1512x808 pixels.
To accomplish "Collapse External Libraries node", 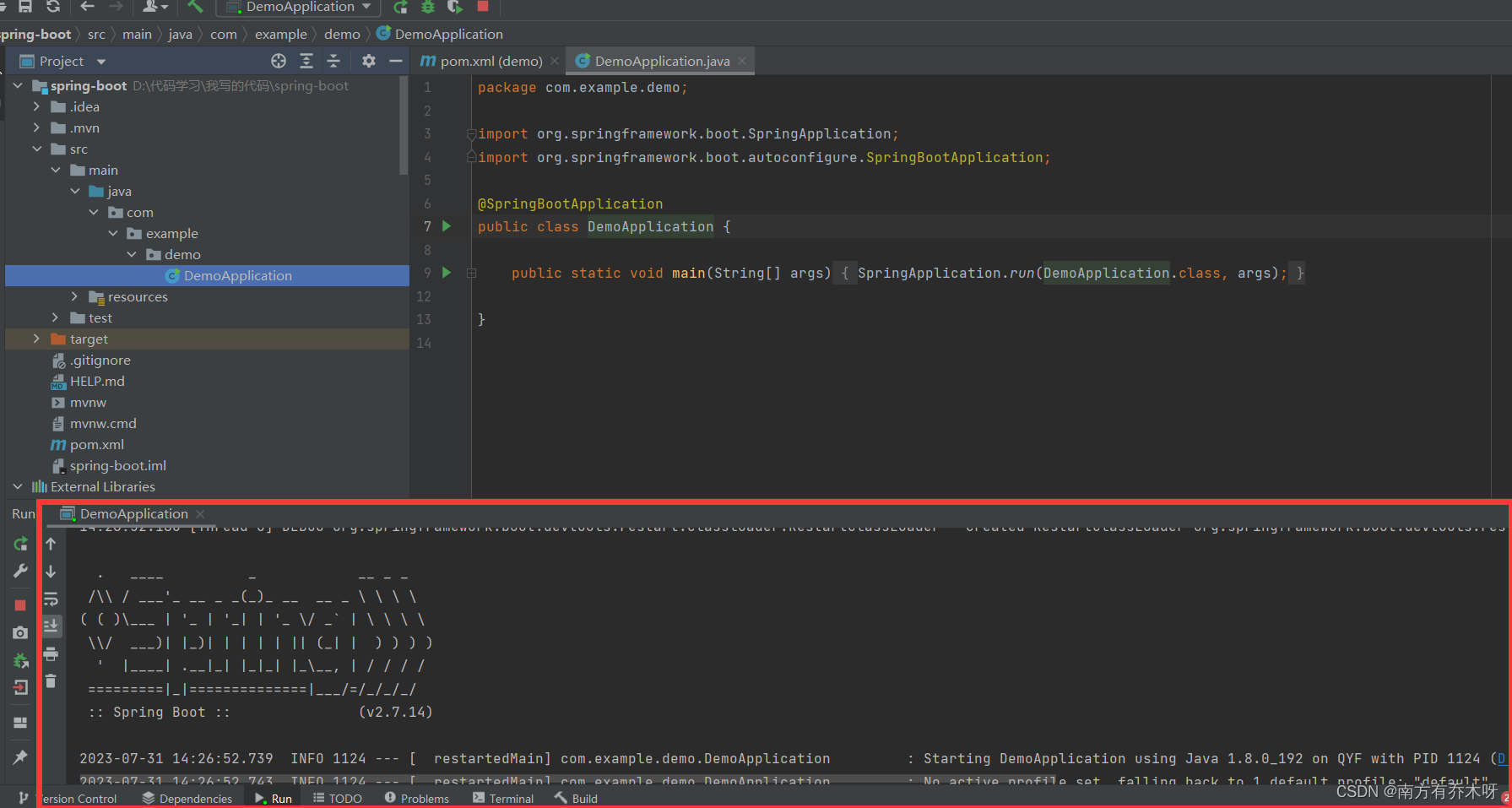I will tap(18, 486).
